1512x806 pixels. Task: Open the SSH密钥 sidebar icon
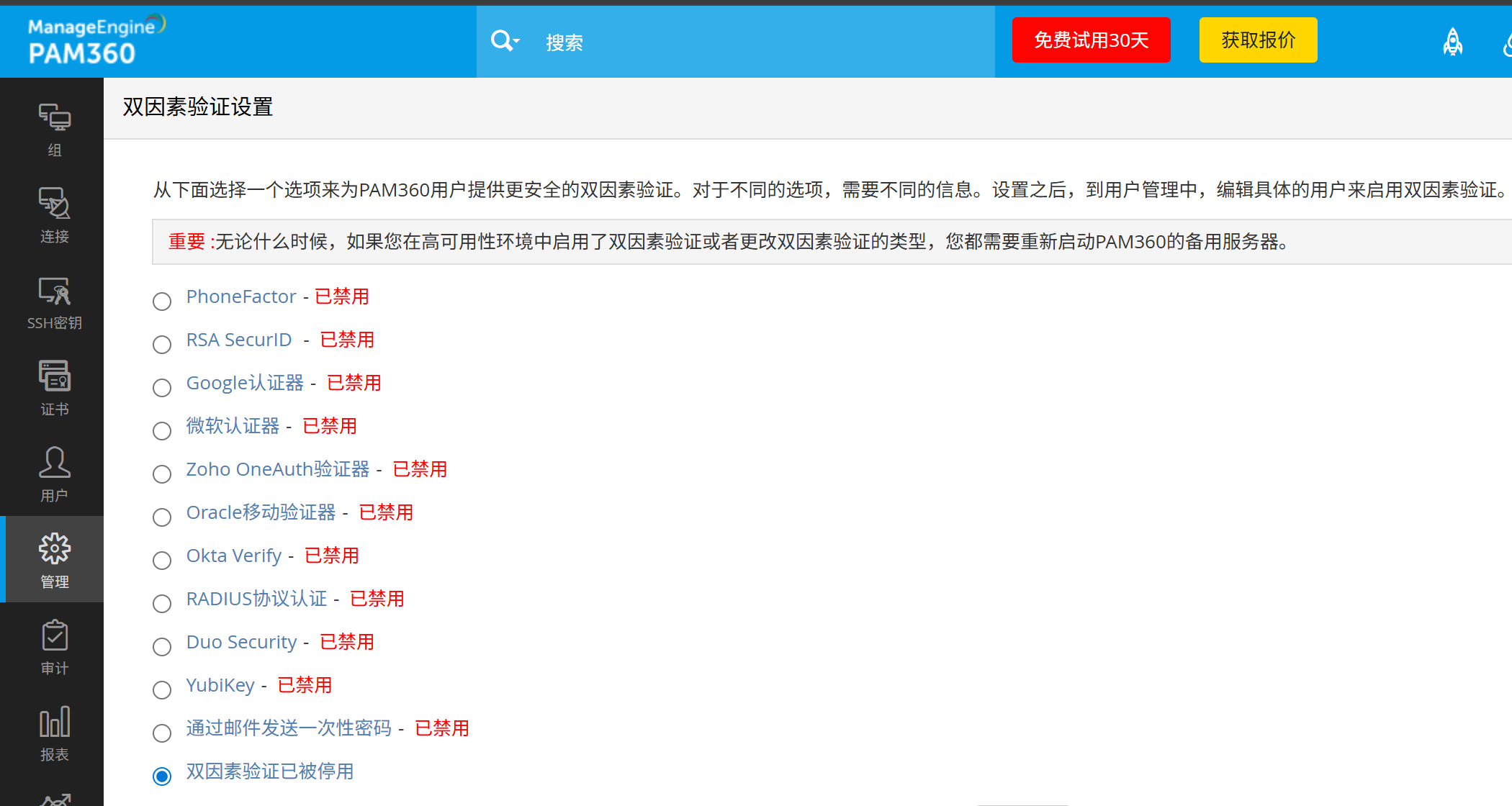[54, 291]
